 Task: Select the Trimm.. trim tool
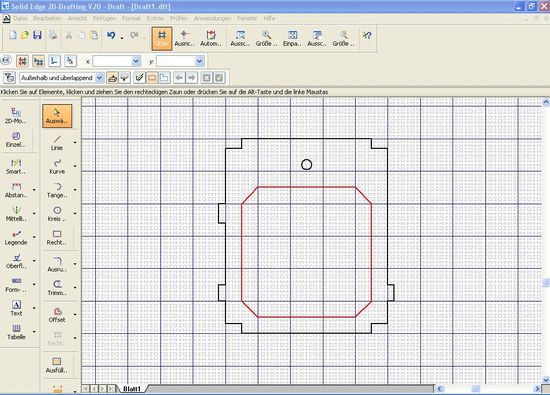click(57, 288)
